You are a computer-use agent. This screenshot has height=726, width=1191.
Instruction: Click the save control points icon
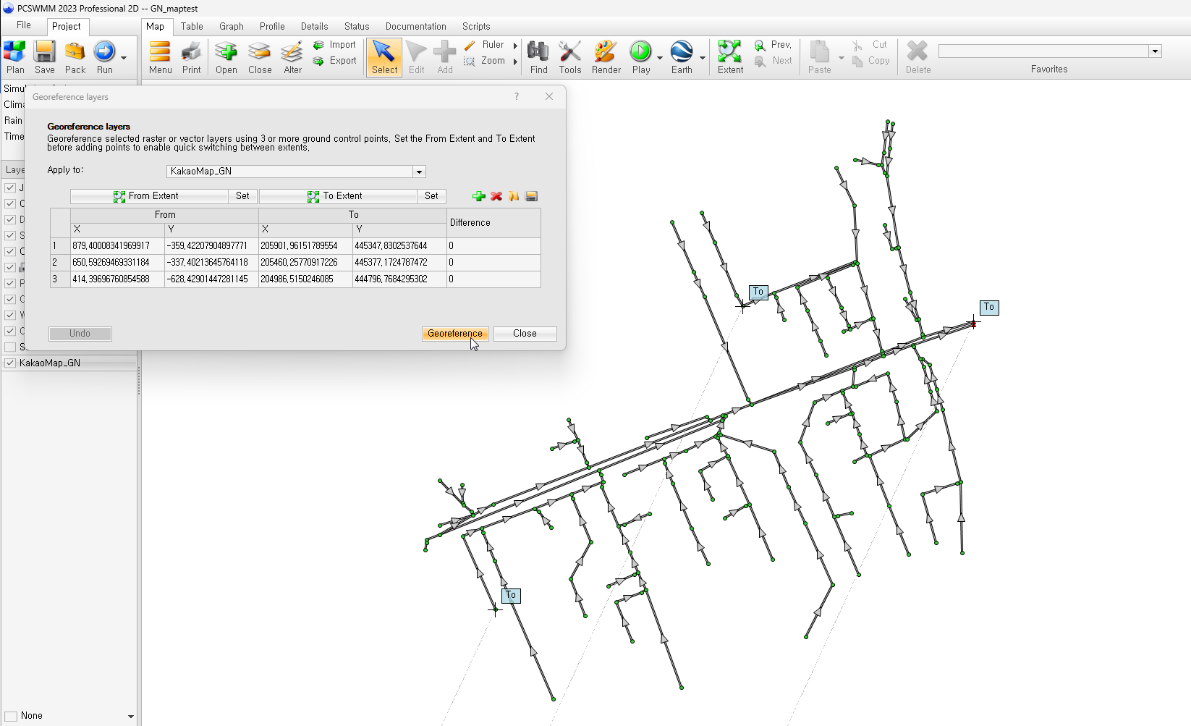[x=531, y=196]
